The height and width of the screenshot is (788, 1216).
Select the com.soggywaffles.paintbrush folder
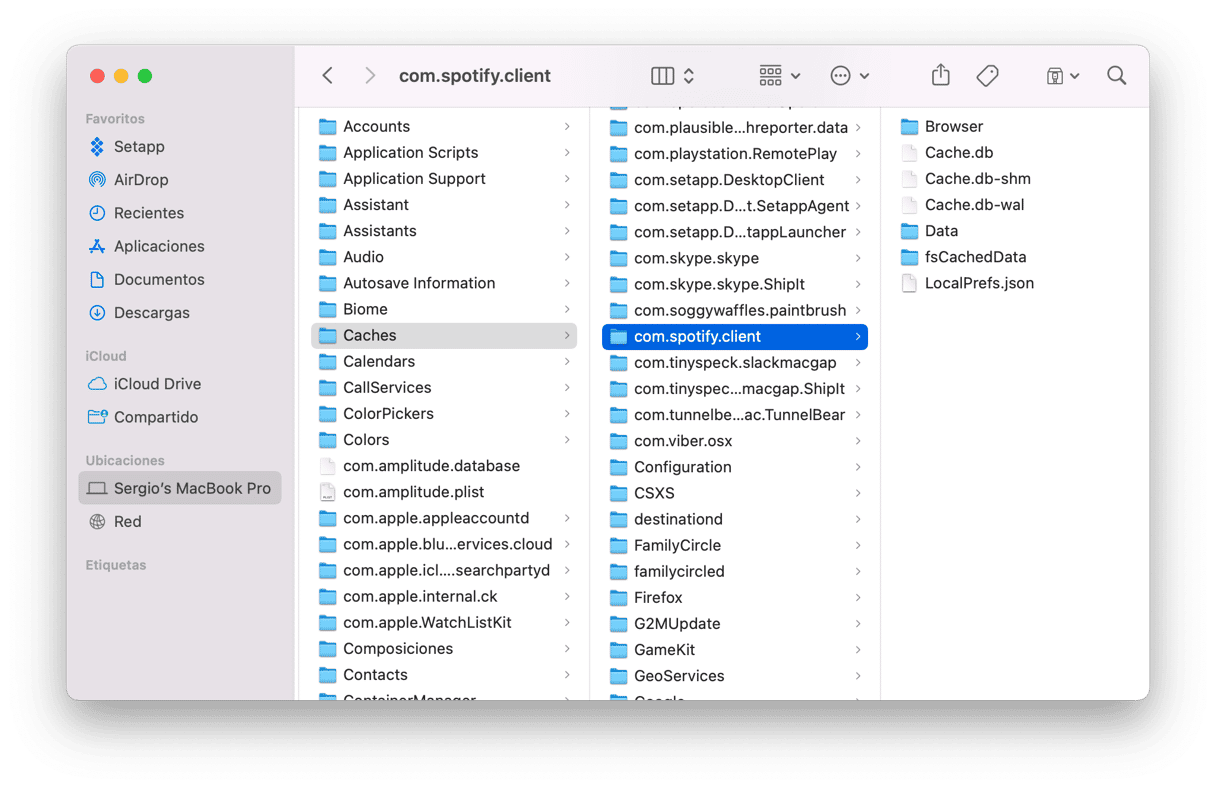pyautogui.click(x=735, y=310)
